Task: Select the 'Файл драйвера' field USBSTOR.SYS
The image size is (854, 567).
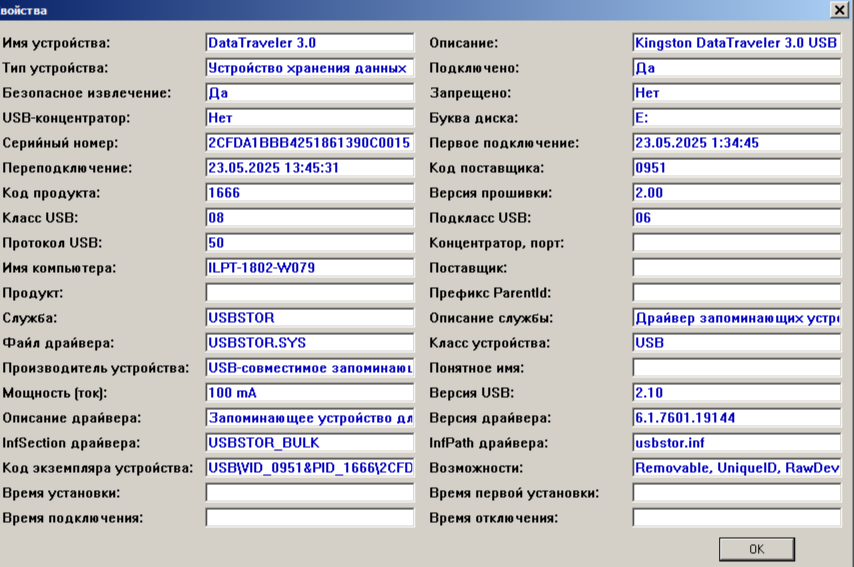Action: pos(309,343)
